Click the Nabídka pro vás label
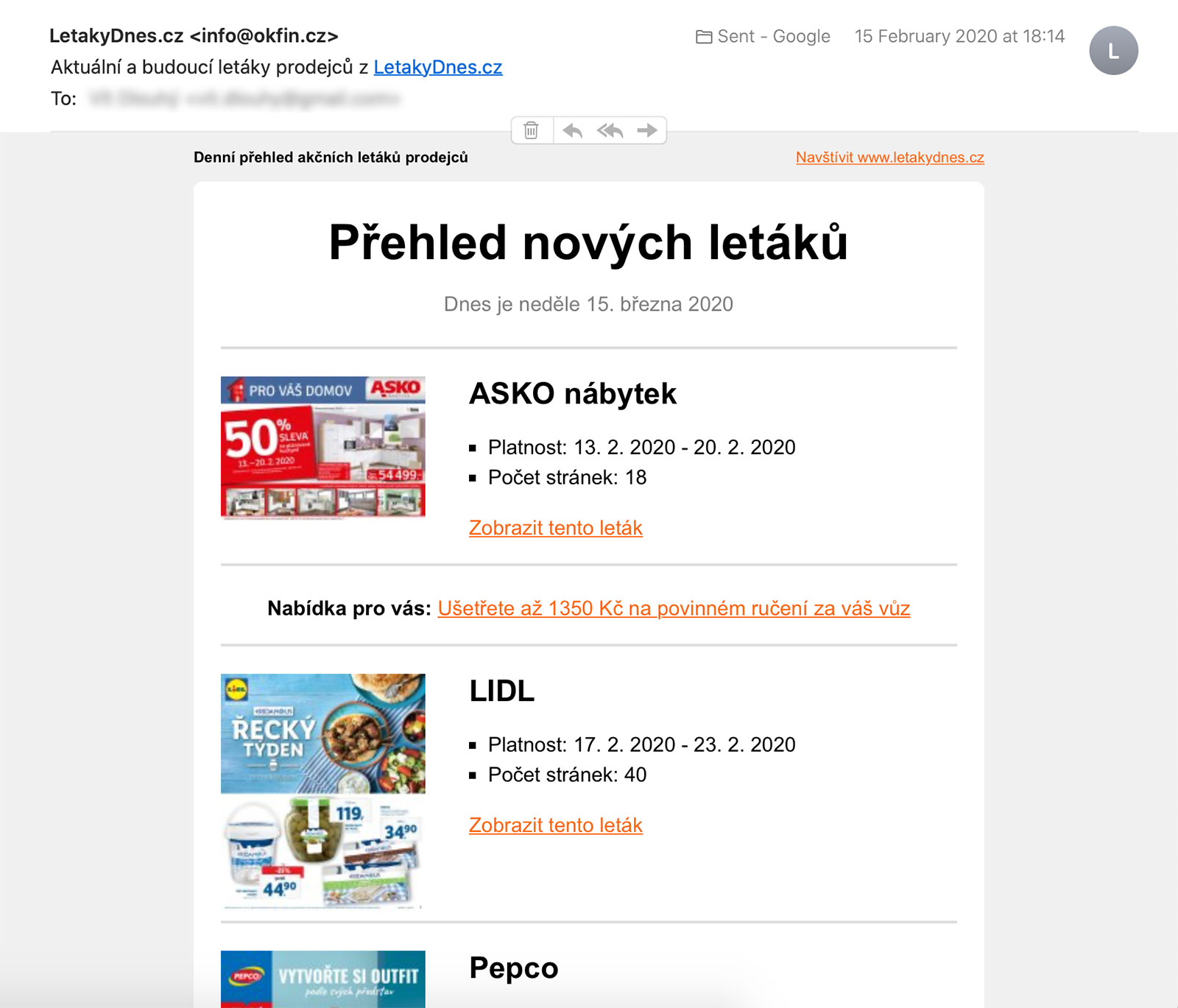The width and height of the screenshot is (1178, 1008). (349, 608)
